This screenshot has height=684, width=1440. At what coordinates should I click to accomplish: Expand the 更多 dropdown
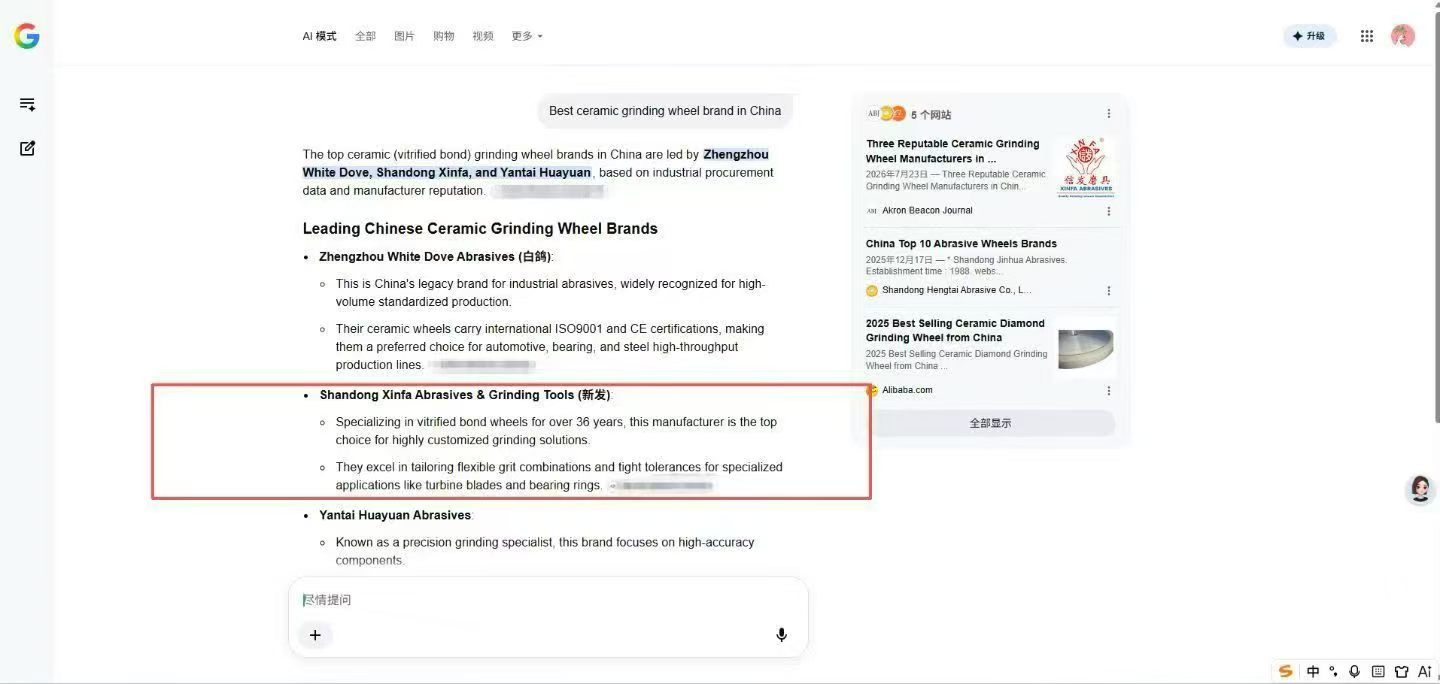[527, 36]
